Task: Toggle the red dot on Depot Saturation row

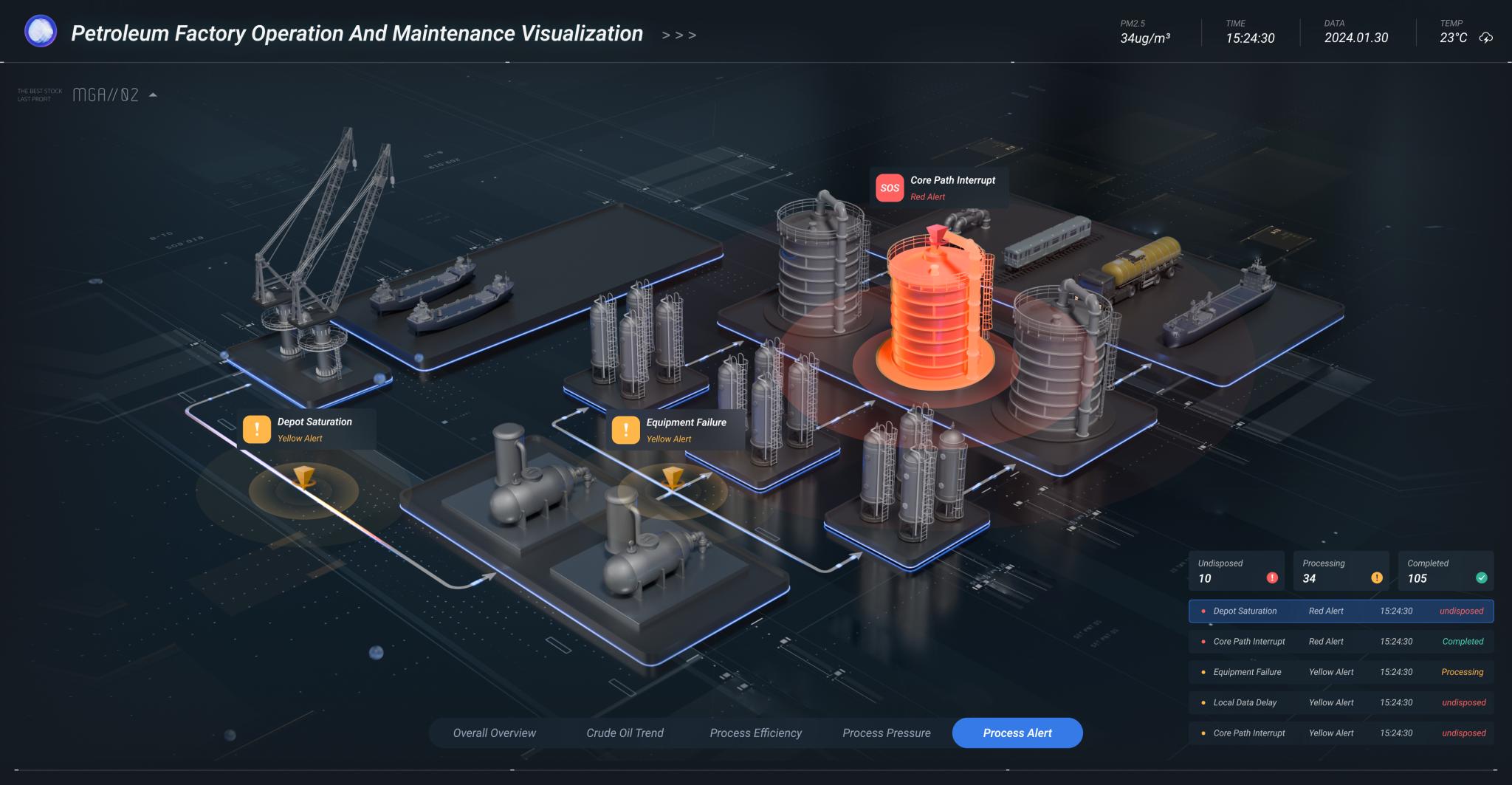Action: [x=1203, y=611]
